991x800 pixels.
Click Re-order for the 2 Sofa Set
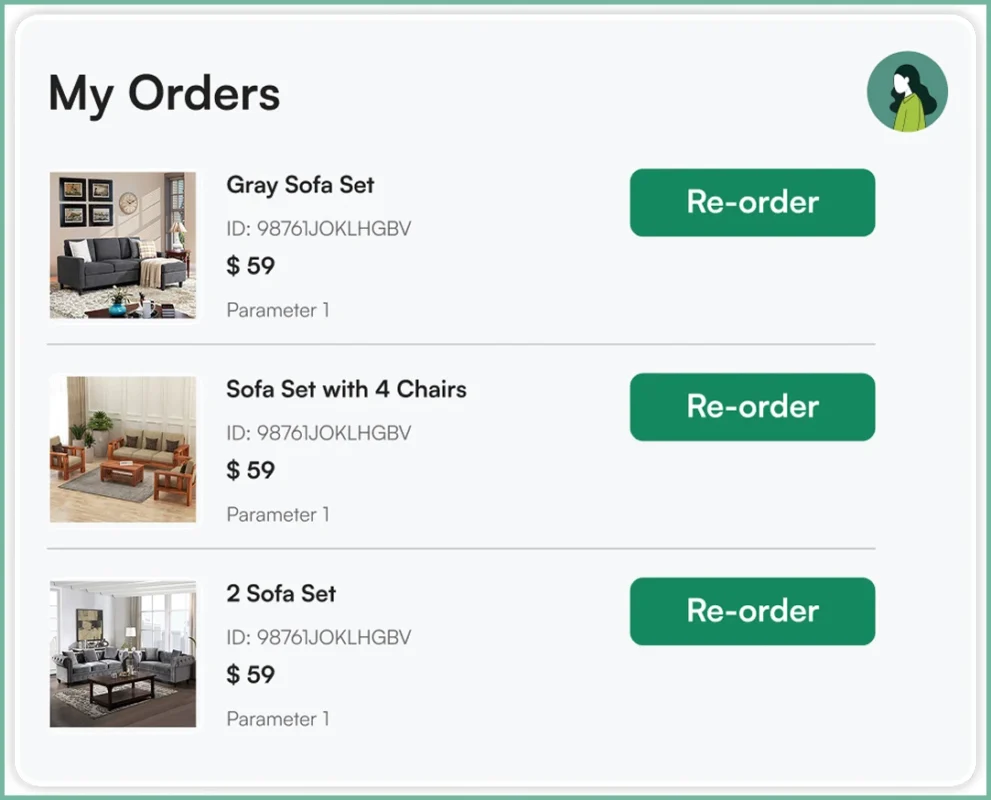click(x=752, y=611)
